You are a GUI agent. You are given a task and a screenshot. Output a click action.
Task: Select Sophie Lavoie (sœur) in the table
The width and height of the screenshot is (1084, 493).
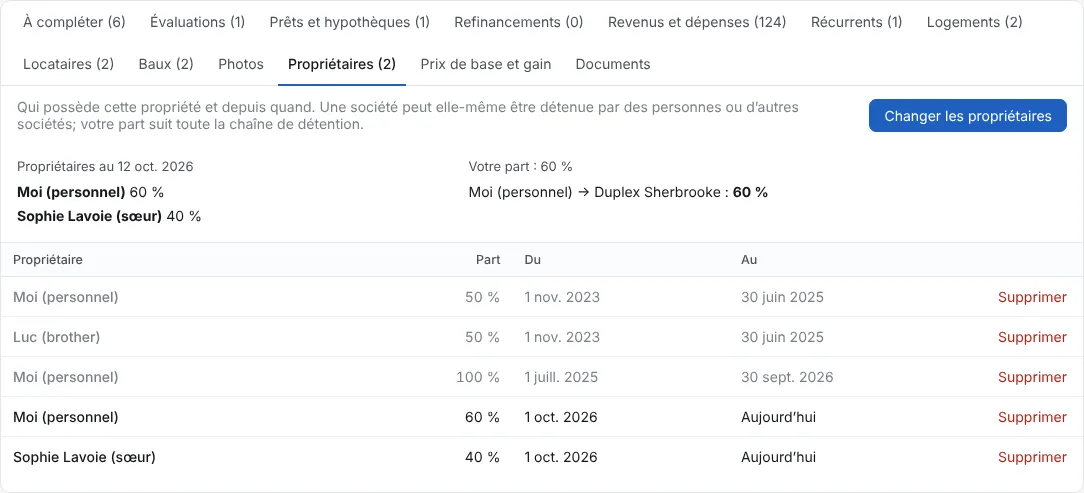pos(84,458)
